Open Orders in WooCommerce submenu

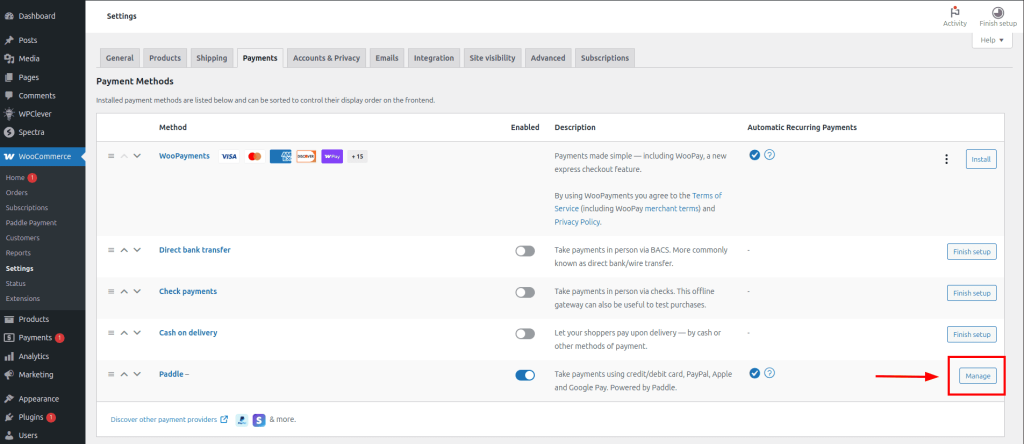click(x=16, y=193)
